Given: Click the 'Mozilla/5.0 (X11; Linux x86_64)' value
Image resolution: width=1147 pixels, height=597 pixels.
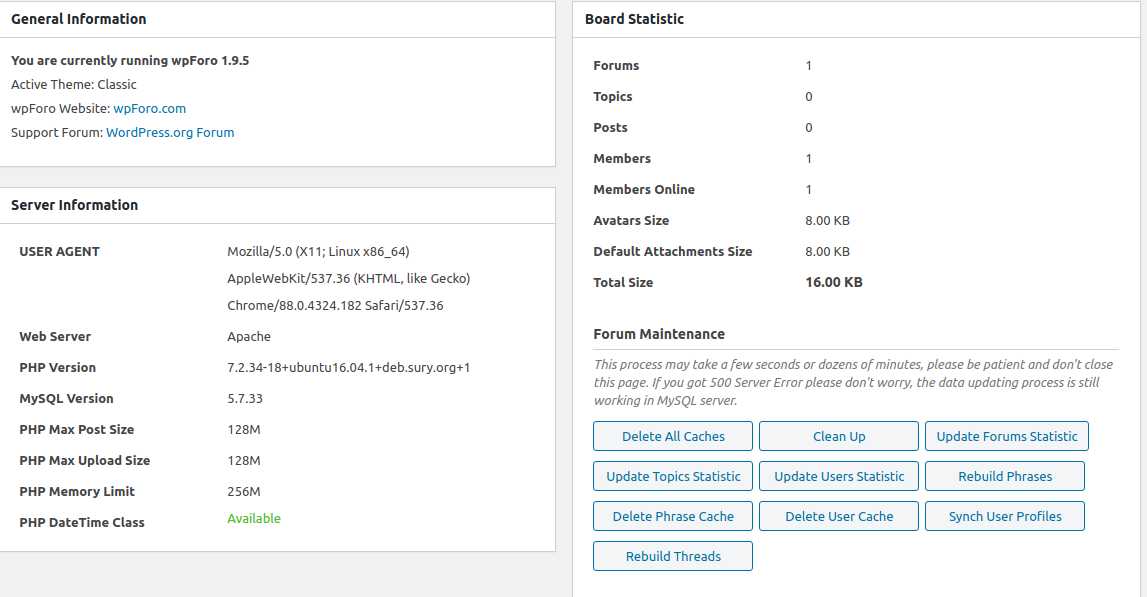Looking at the screenshot, I should [318, 252].
